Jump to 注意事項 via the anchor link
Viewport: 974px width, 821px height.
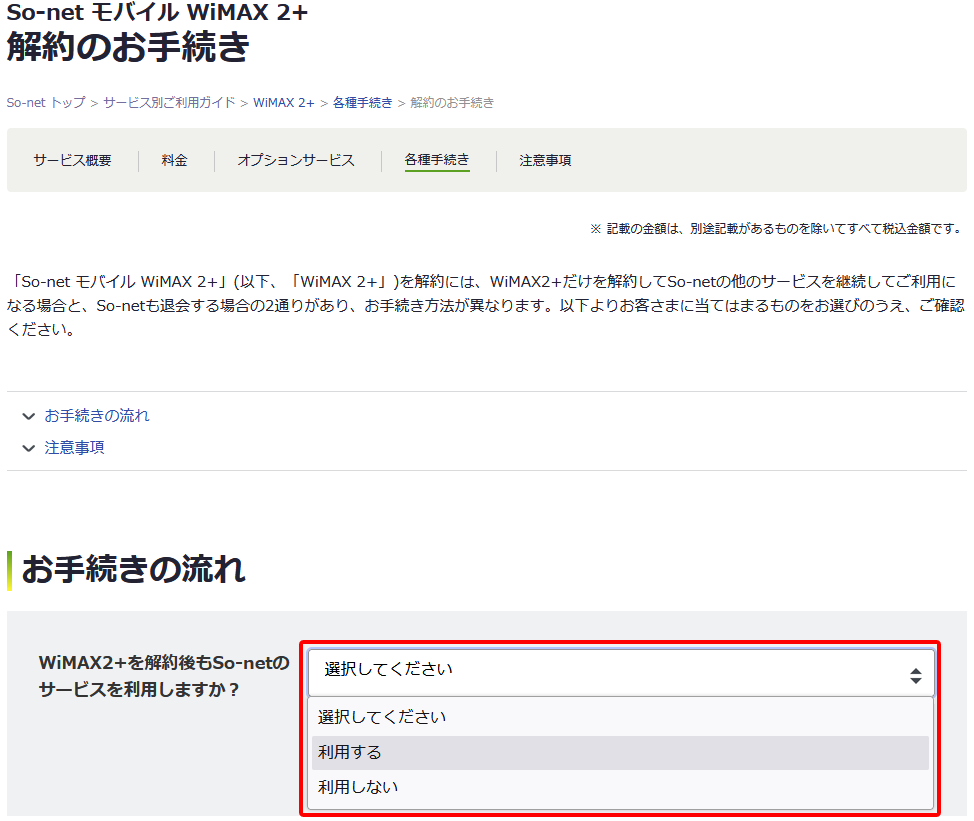point(74,448)
